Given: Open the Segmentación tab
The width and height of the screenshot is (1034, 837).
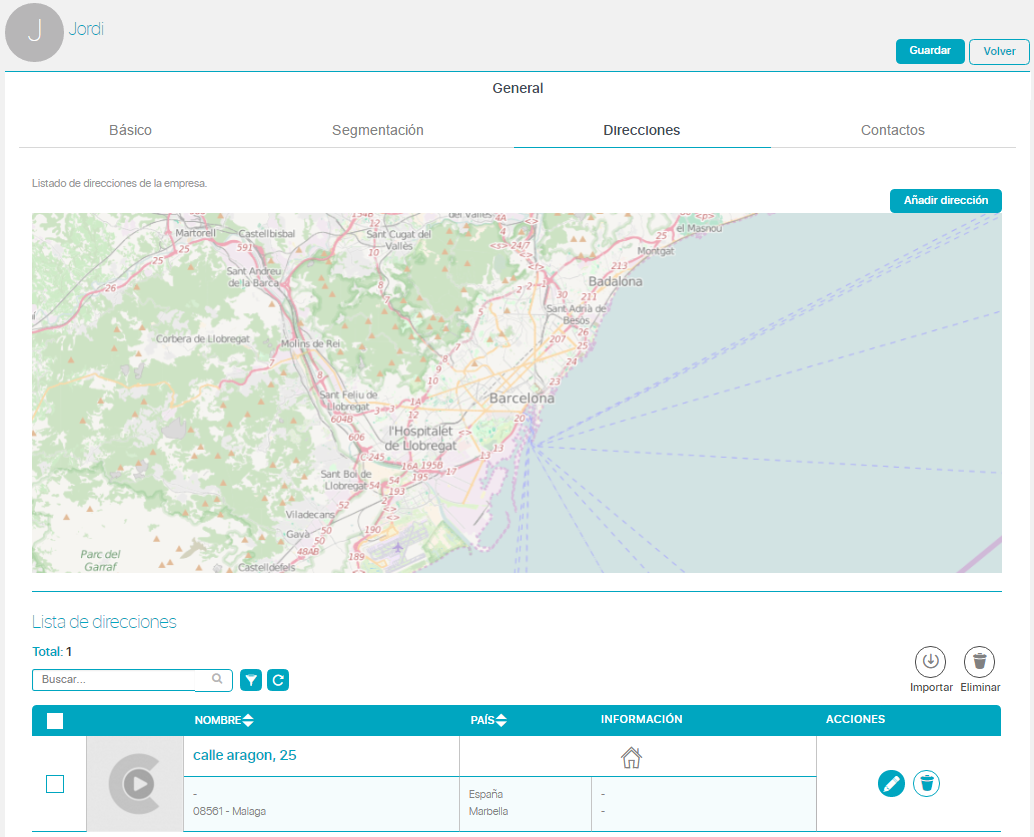Looking at the screenshot, I should pyautogui.click(x=378, y=130).
